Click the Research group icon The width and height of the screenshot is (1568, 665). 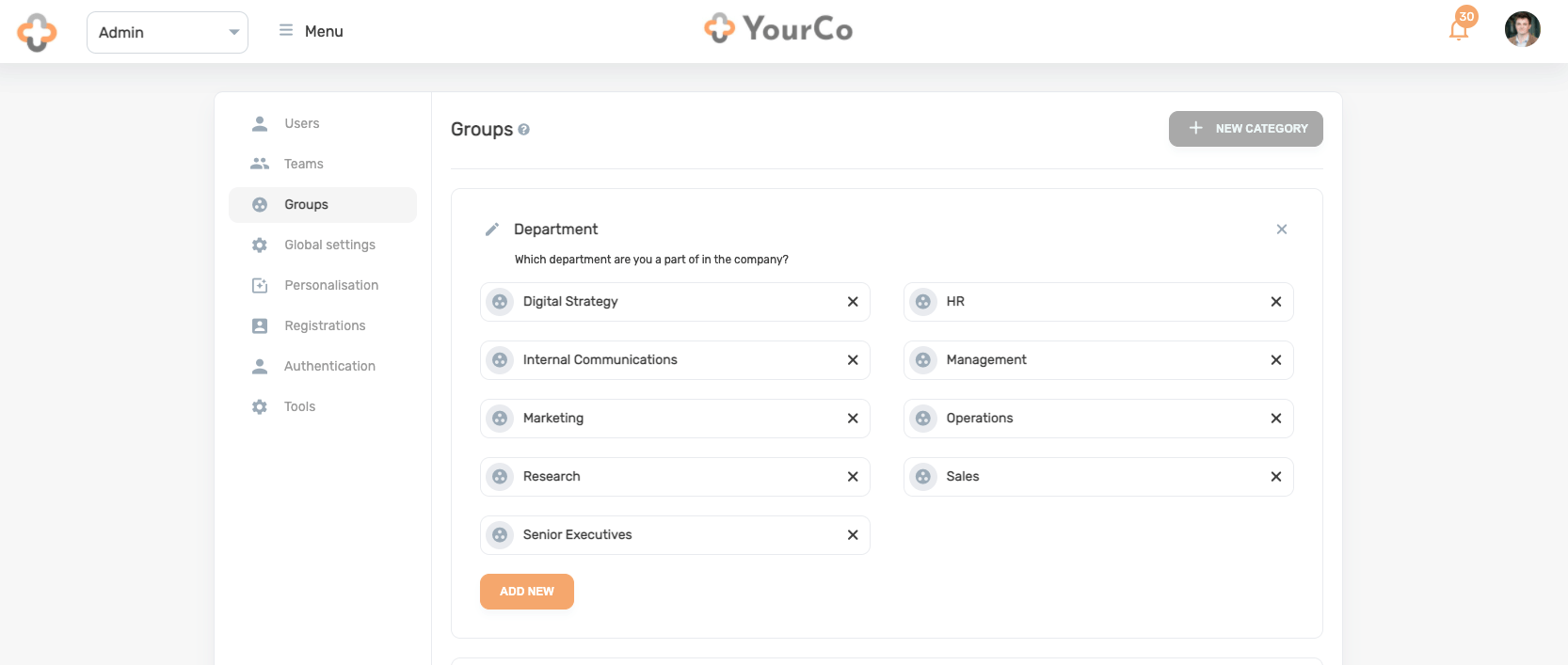[500, 477]
